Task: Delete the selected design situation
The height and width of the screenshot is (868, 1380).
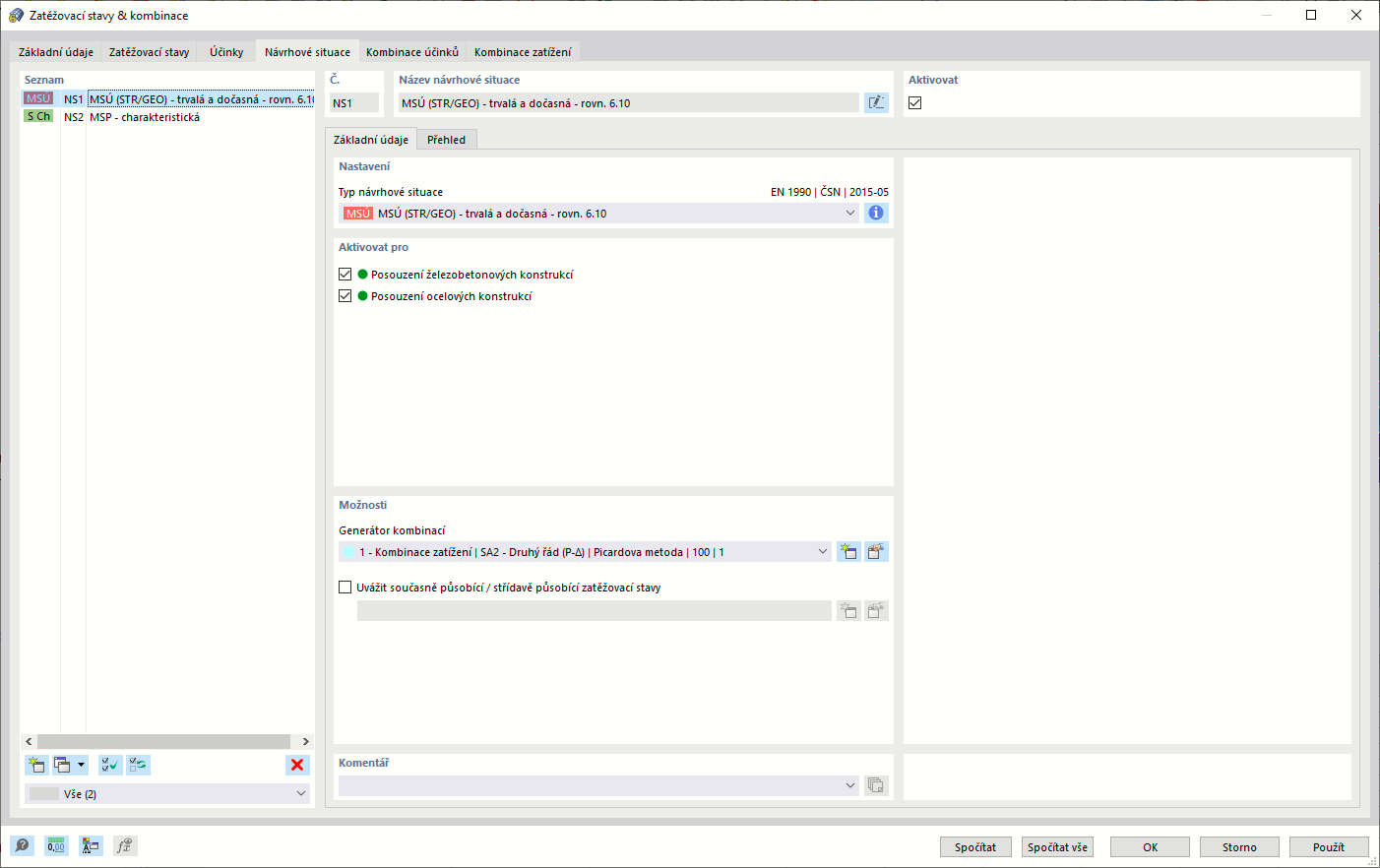Action: click(x=297, y=765)
